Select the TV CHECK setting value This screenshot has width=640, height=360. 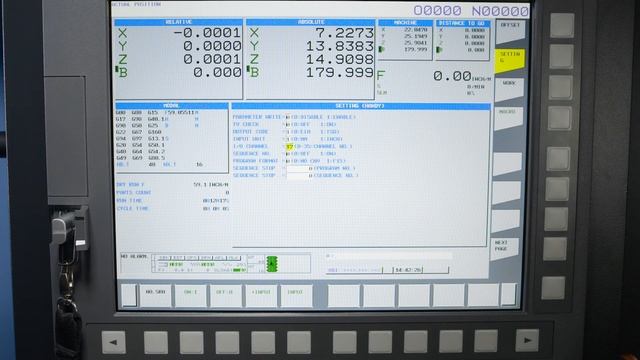(x=288, y=124)
